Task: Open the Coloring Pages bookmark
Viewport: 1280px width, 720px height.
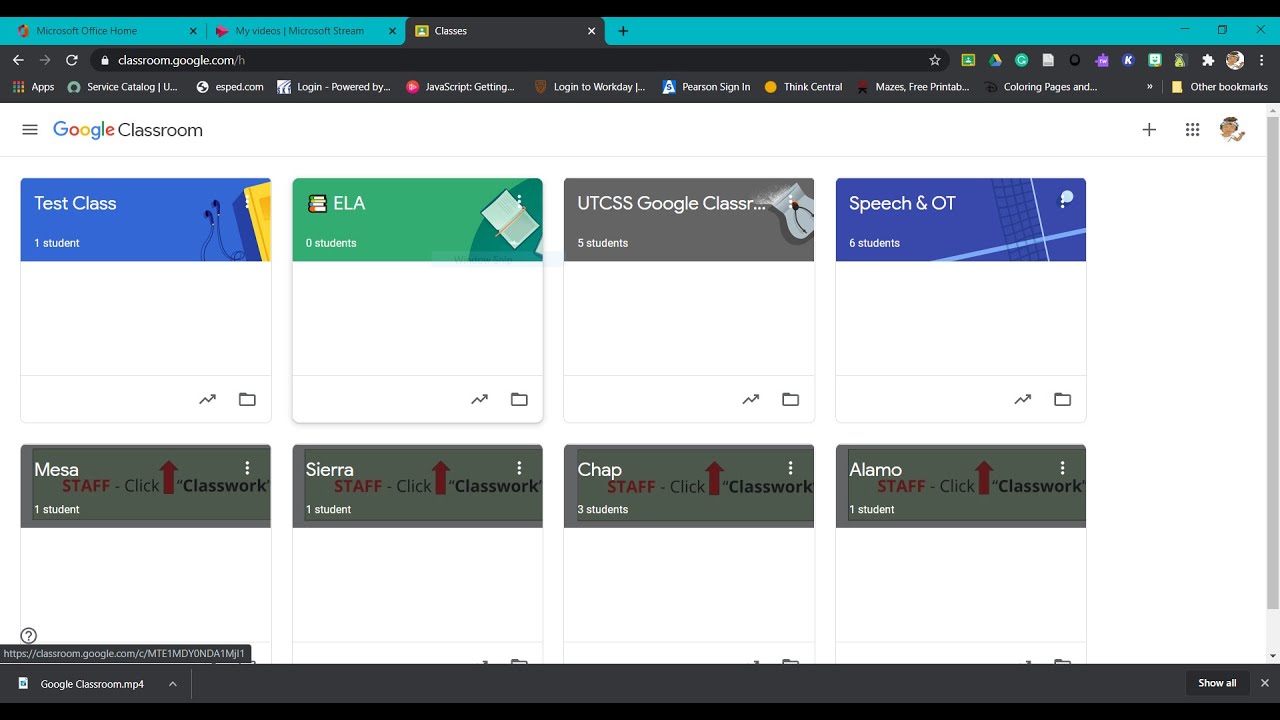Action: (x=1040, y=87)
